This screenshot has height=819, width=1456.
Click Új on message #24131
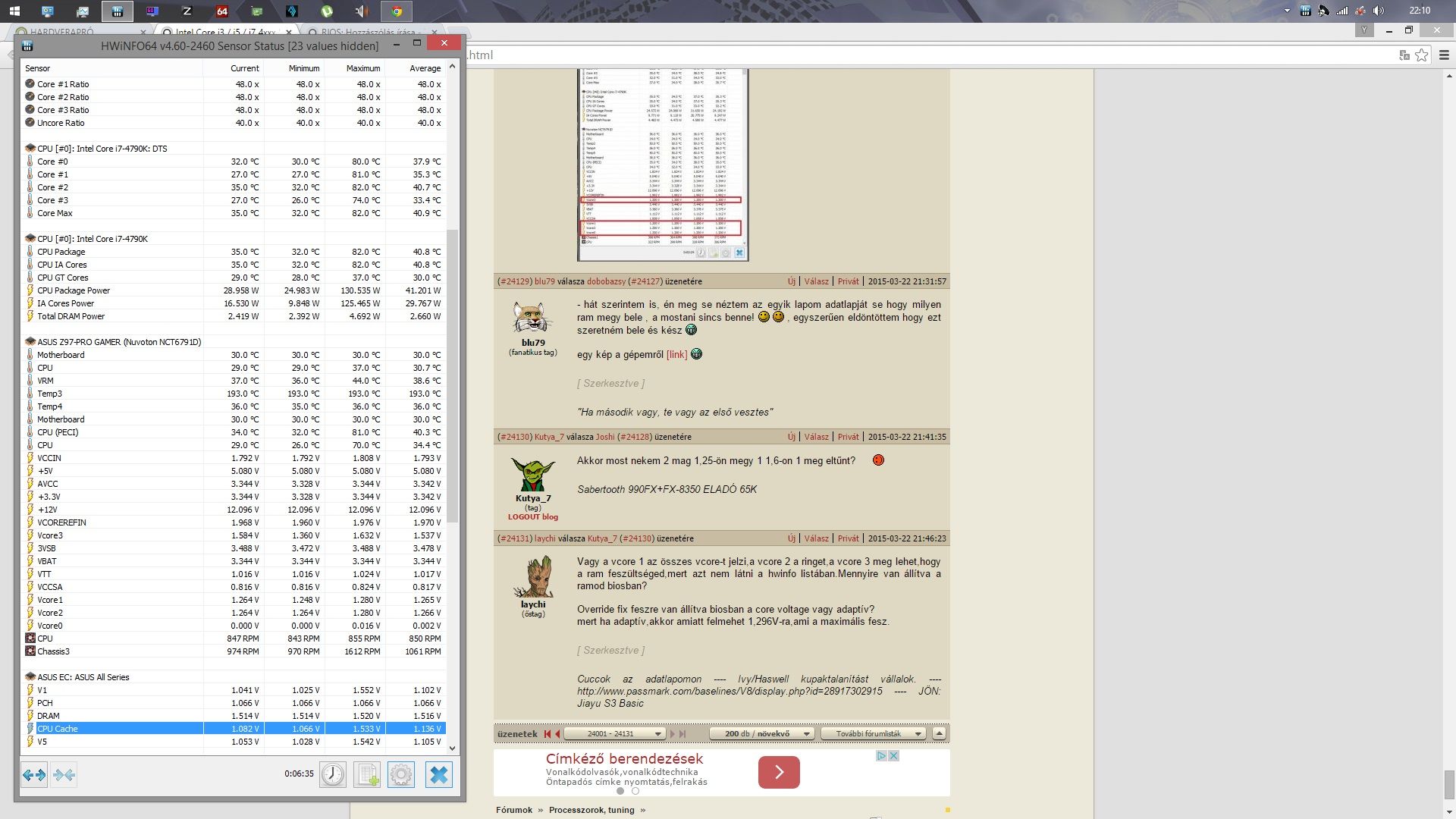click(791, 538)
